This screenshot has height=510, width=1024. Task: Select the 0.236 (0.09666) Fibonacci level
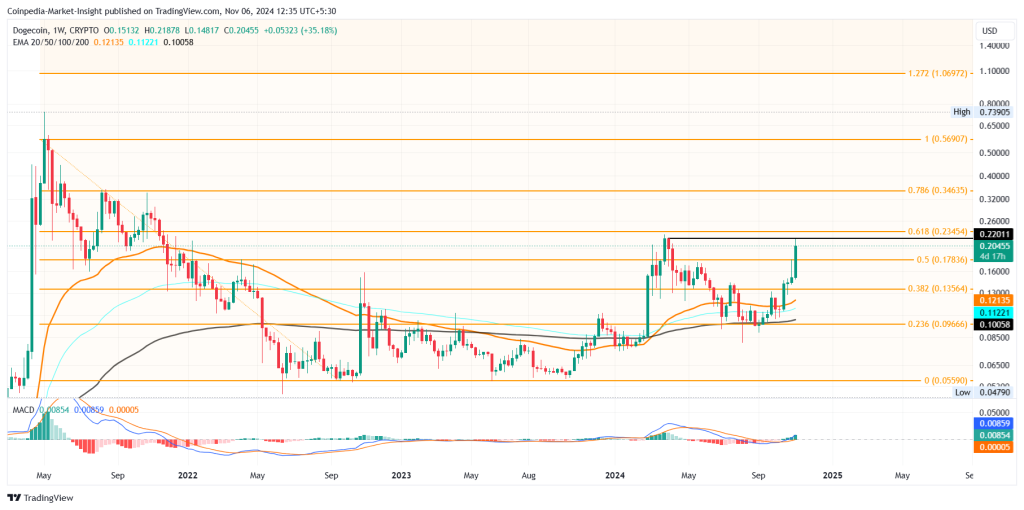[x=937, y=324]
